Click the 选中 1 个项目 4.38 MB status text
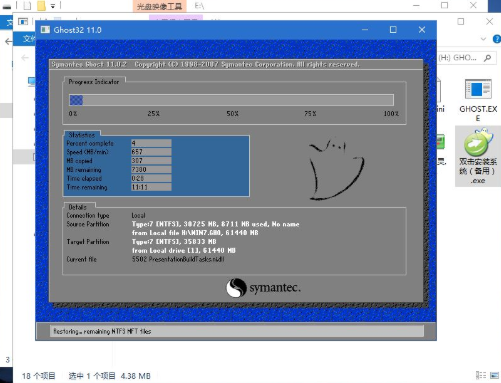This screenshot has height=383, width=501. [109, 376]
